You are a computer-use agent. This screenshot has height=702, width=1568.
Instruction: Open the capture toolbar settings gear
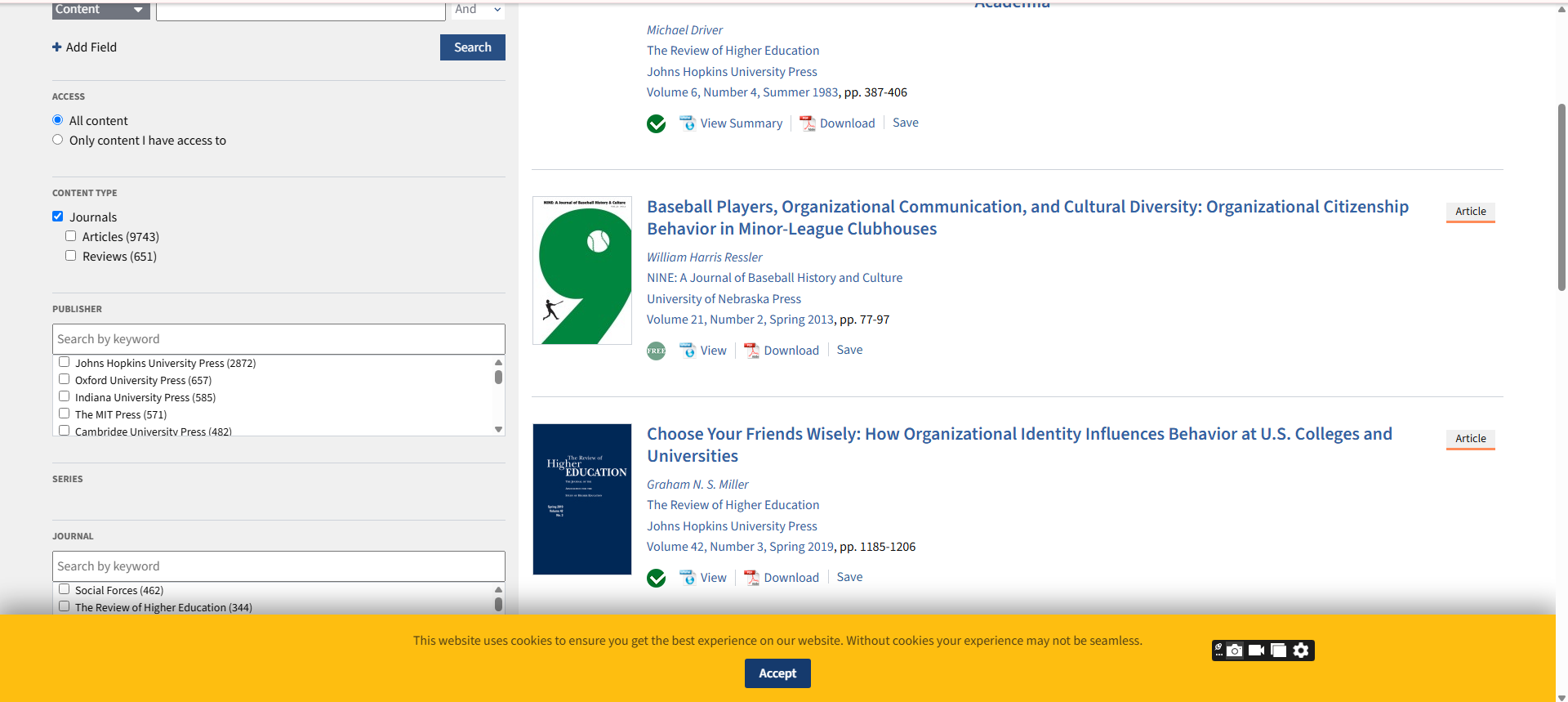click(x=1301, y=651)
